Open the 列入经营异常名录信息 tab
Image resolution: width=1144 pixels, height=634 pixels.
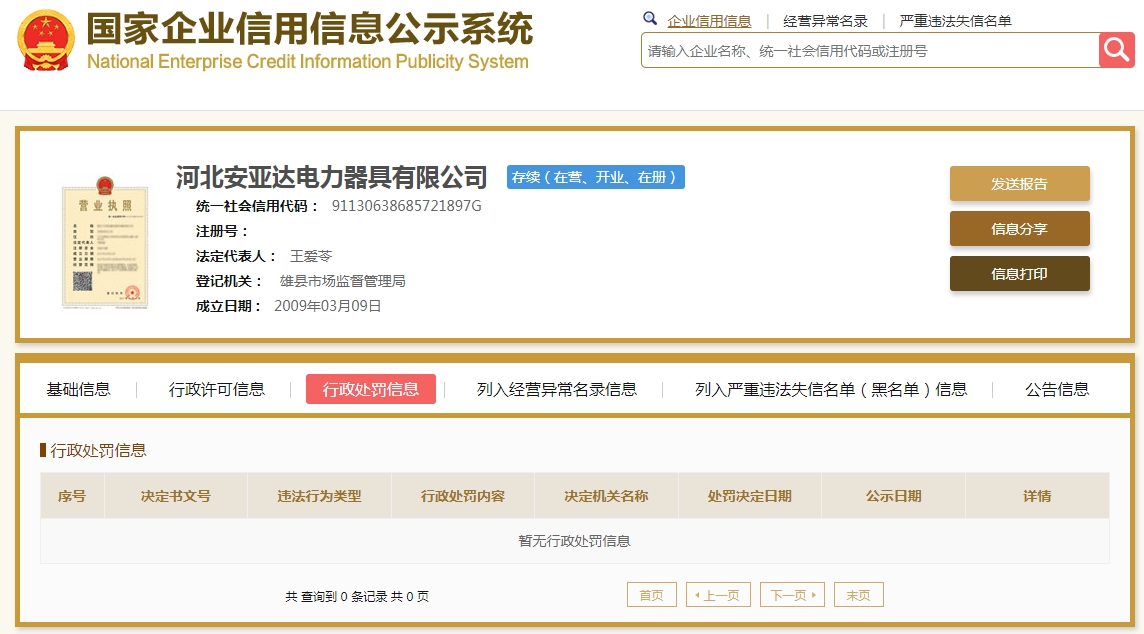click(557, 390)
